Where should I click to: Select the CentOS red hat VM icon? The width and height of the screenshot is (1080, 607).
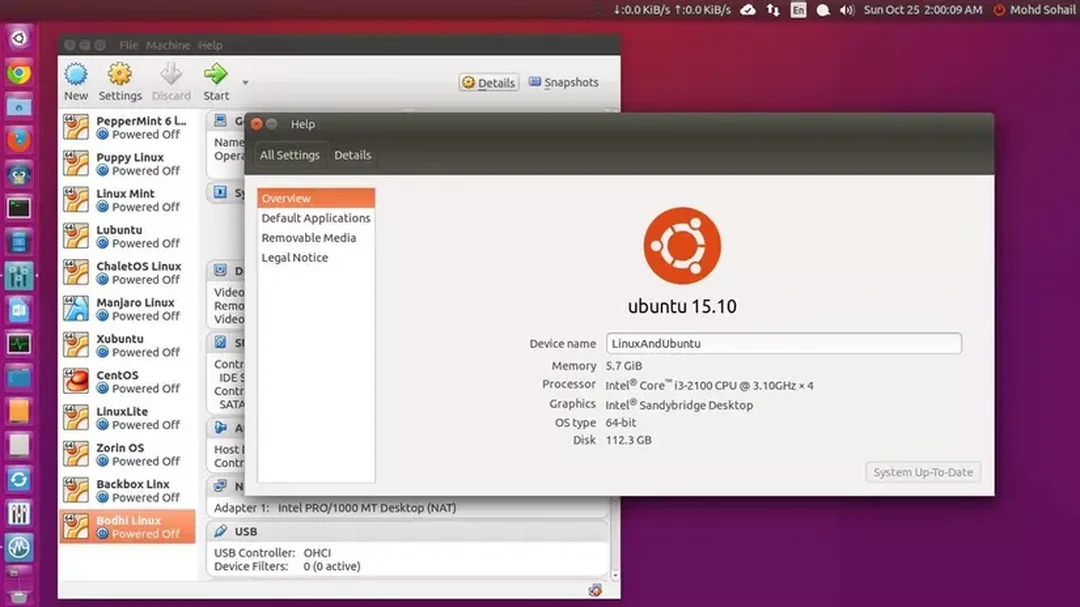(x=76, y=382)
